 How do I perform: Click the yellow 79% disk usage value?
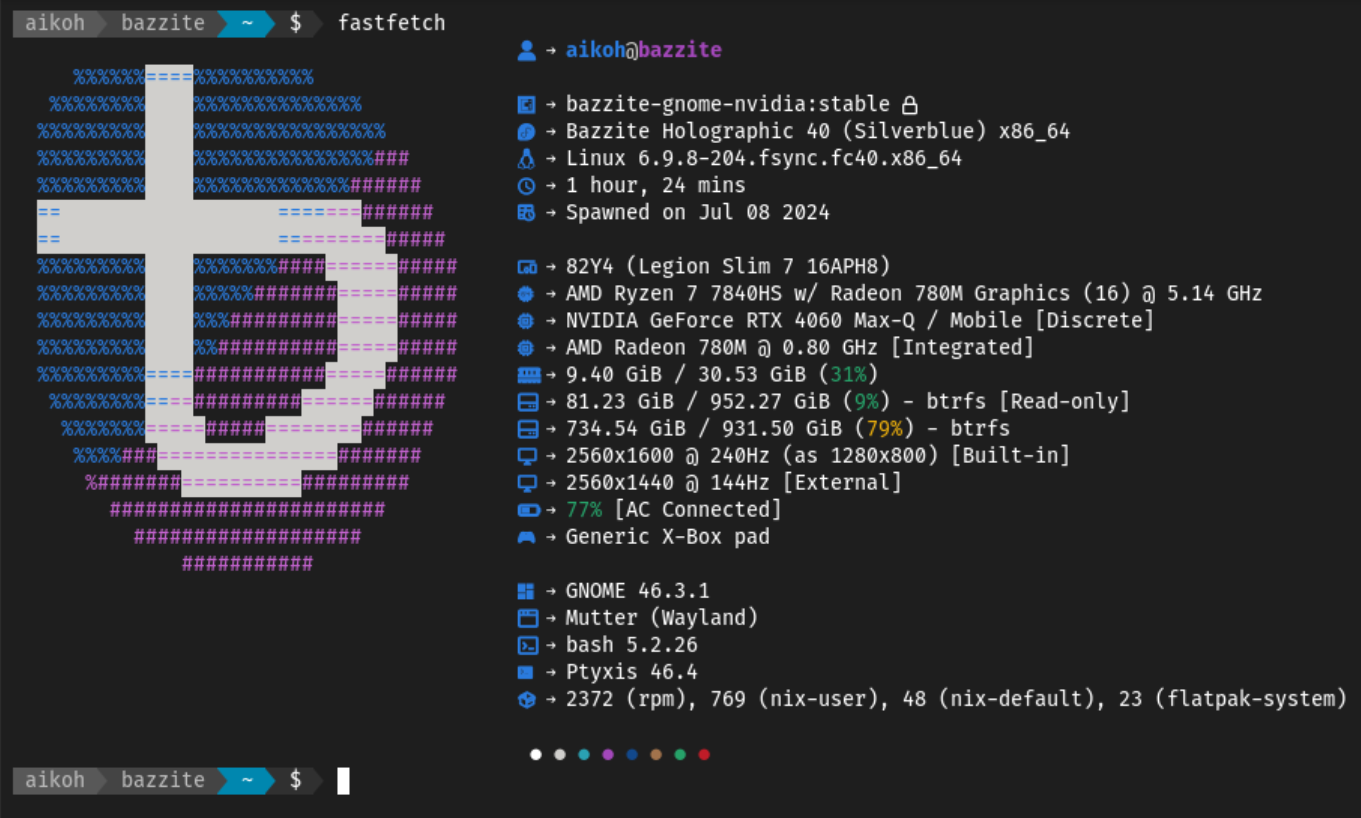click(884, 428)
